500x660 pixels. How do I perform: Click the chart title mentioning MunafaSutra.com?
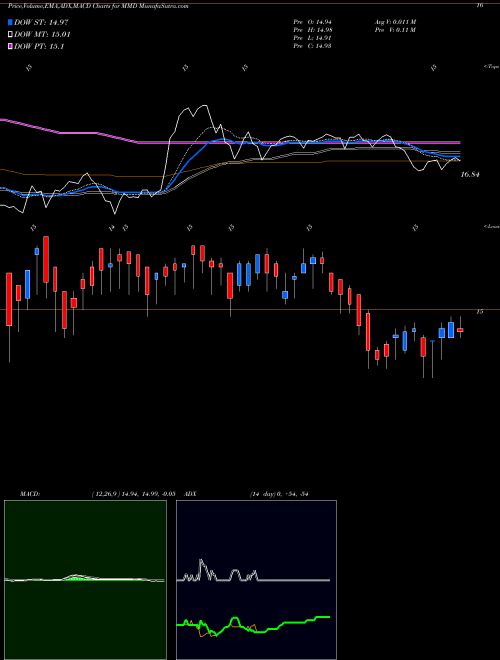98,6
